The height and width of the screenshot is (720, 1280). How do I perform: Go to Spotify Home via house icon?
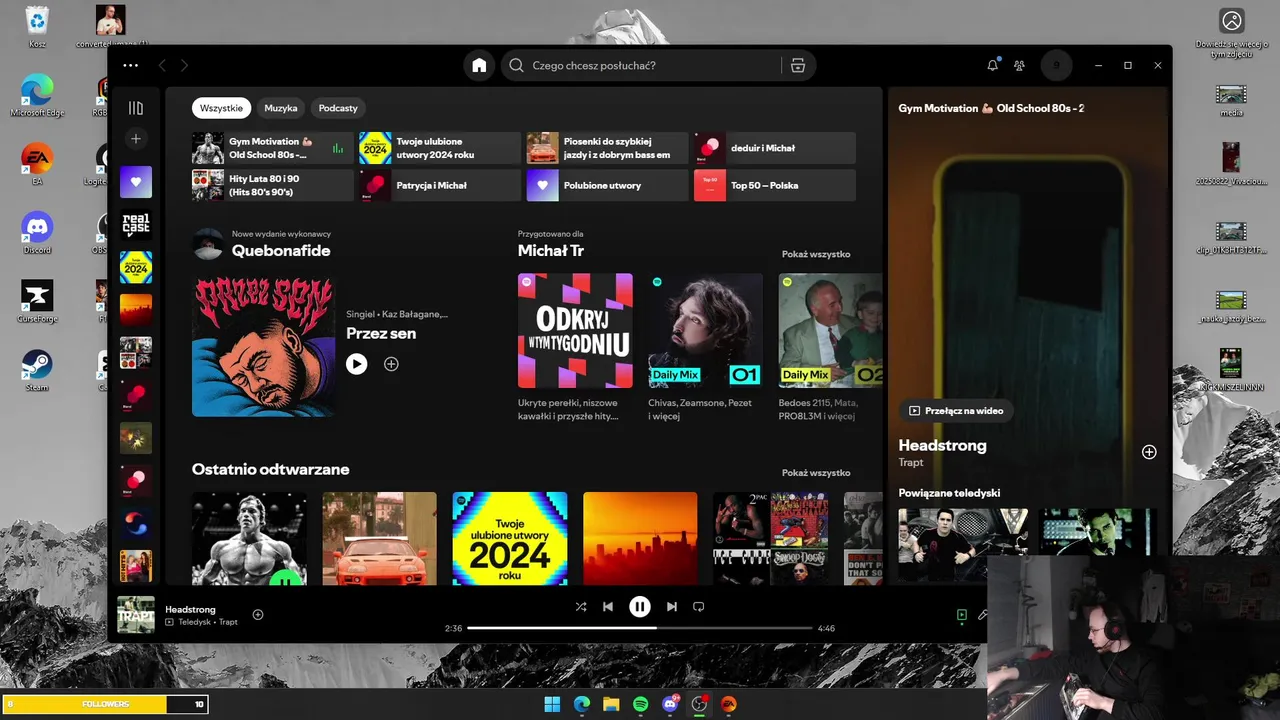(479, 65)
